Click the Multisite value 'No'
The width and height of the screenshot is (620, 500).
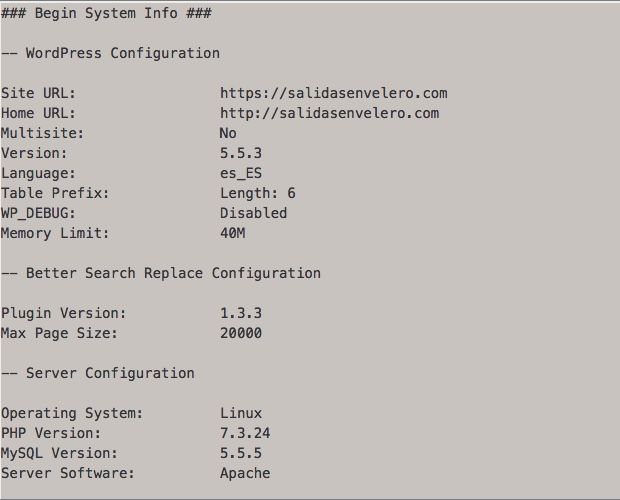[x=228, y=133]
